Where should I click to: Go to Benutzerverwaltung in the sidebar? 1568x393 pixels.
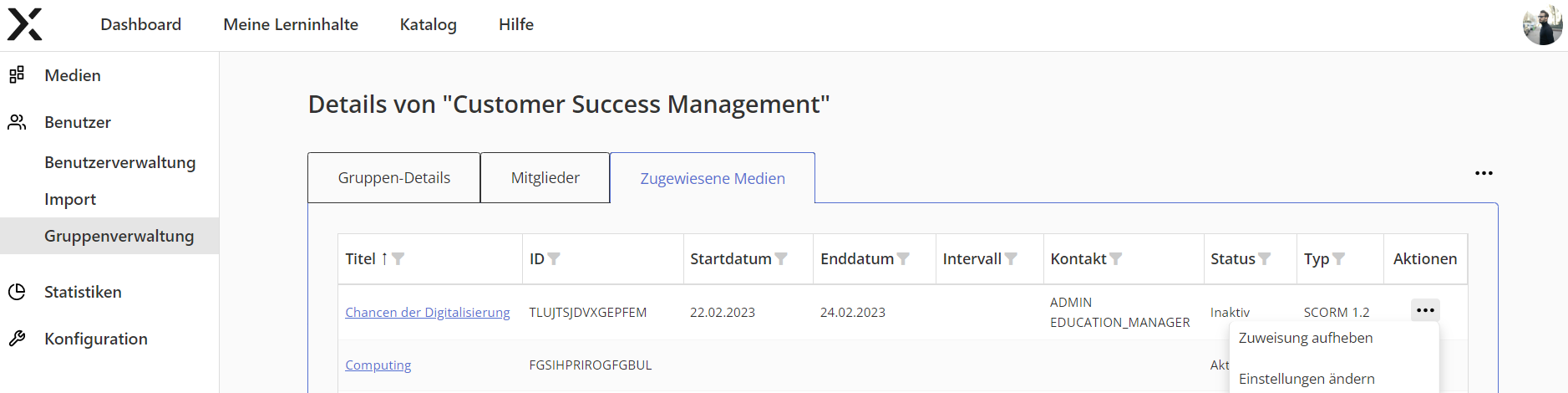coord(119,162)
